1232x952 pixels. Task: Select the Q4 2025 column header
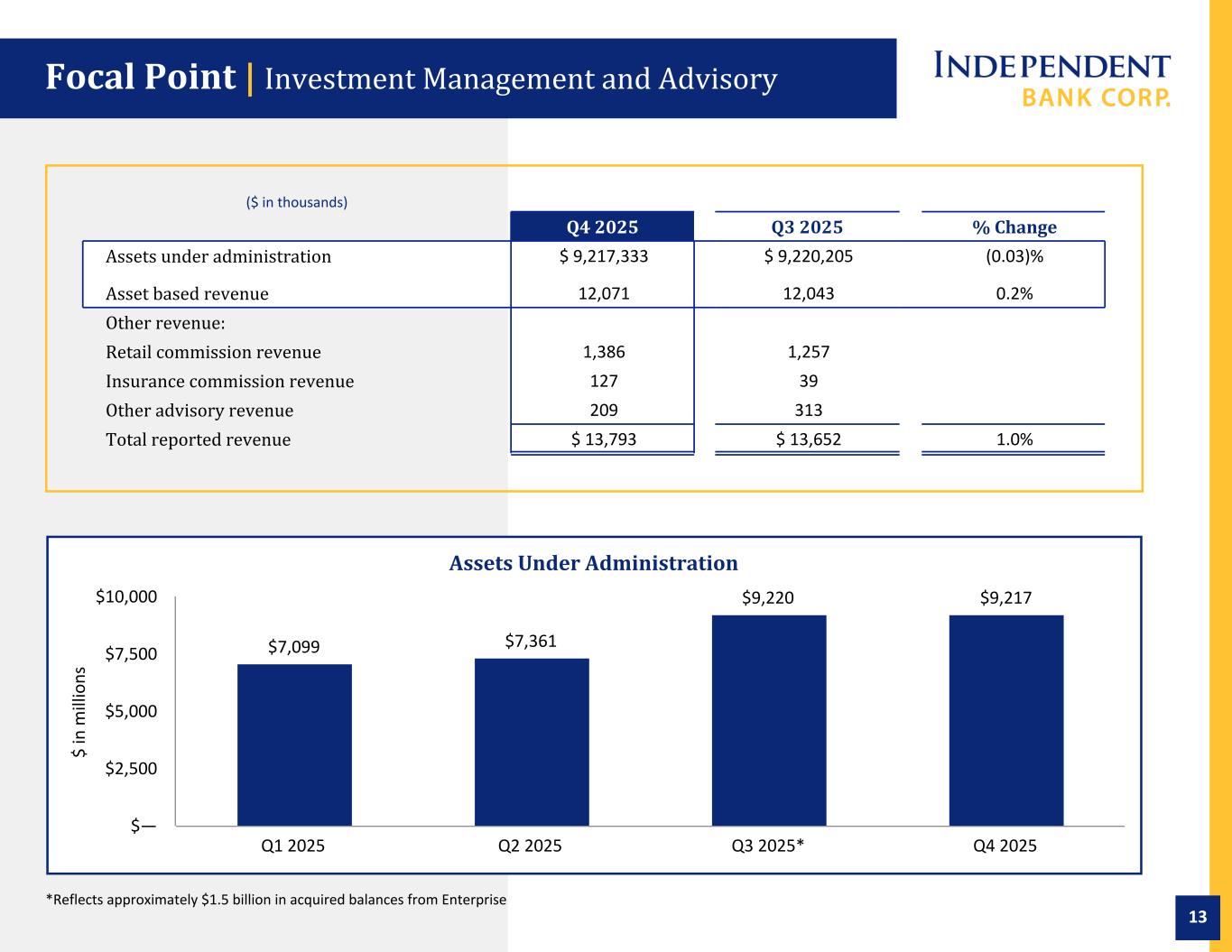pyautogui.click(x=602, y=226)
